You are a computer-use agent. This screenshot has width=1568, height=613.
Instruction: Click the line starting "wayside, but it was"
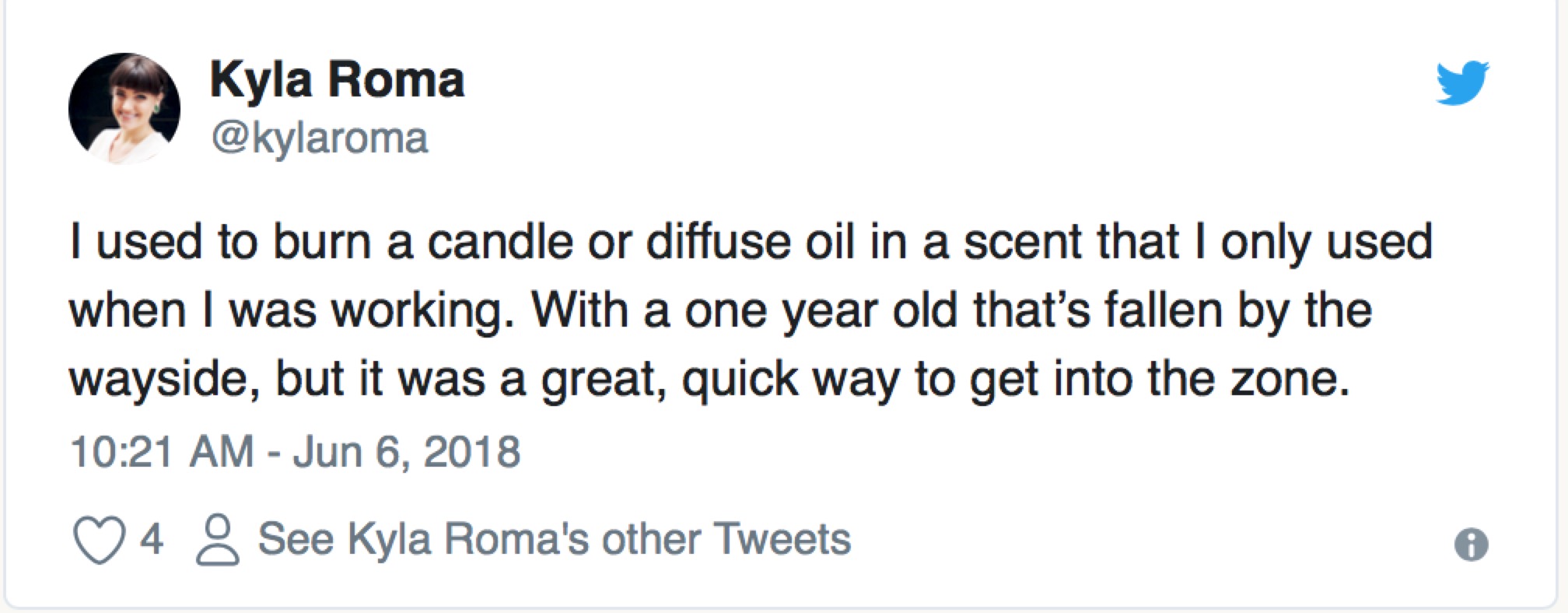(x=708, y=379)
